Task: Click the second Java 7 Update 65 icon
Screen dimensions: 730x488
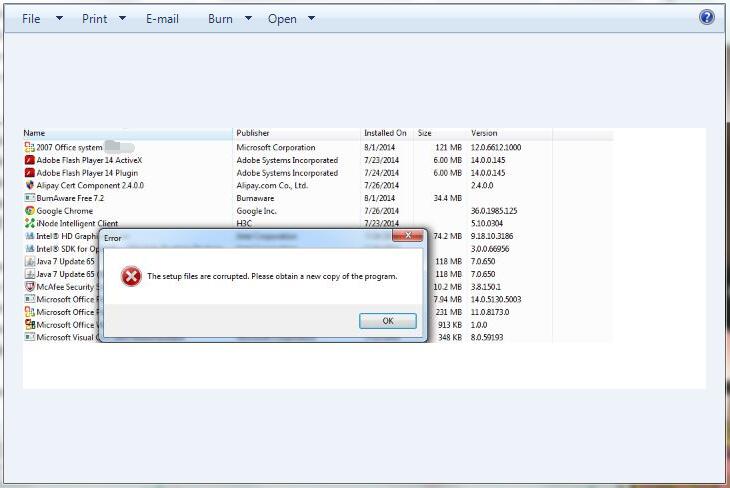Action: point(29,274)
